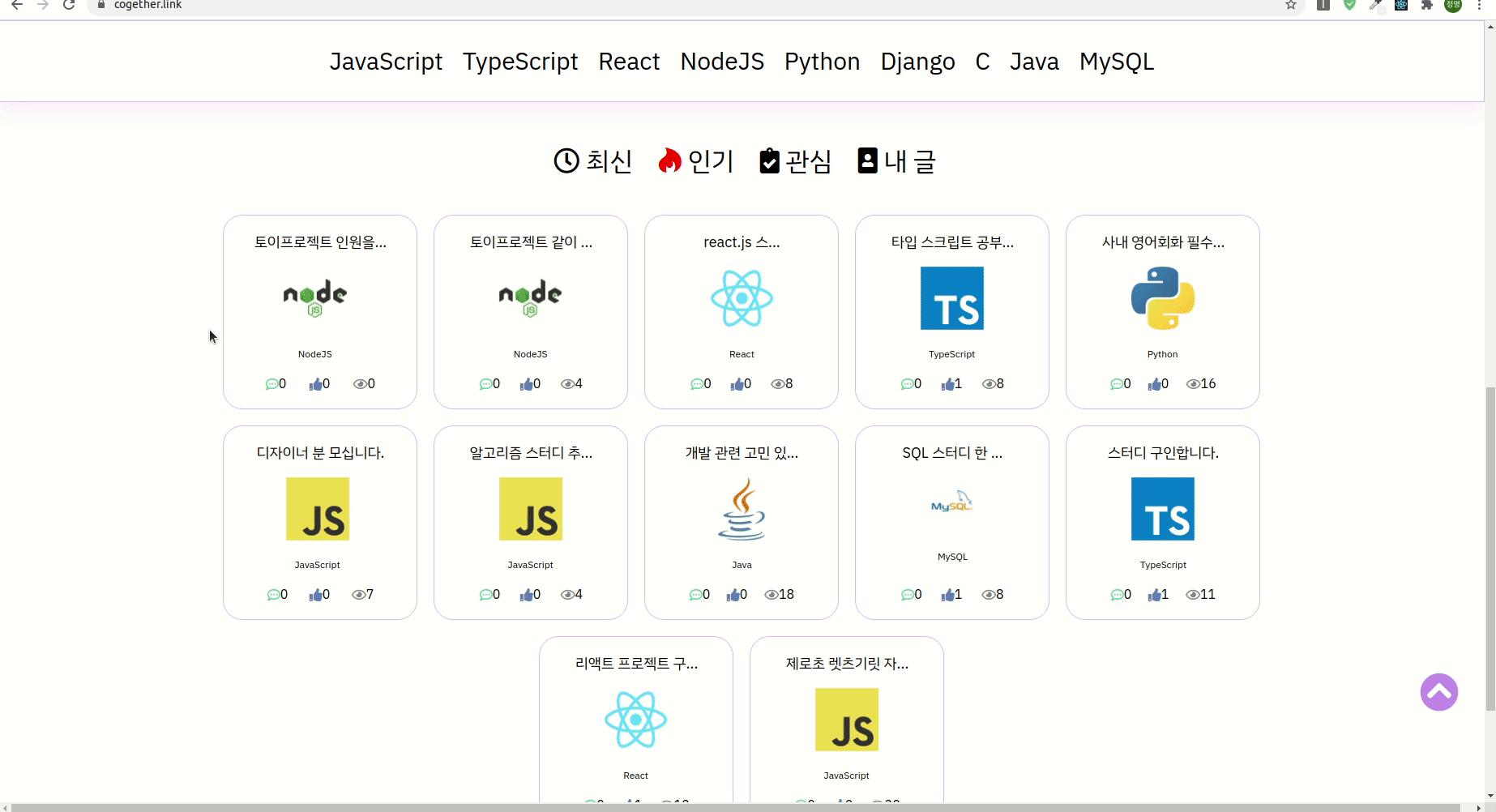Click the eye views icon on 사내 영어회화 card
This screenshot has width=1496, height=812.
[x=1193, y=384]
